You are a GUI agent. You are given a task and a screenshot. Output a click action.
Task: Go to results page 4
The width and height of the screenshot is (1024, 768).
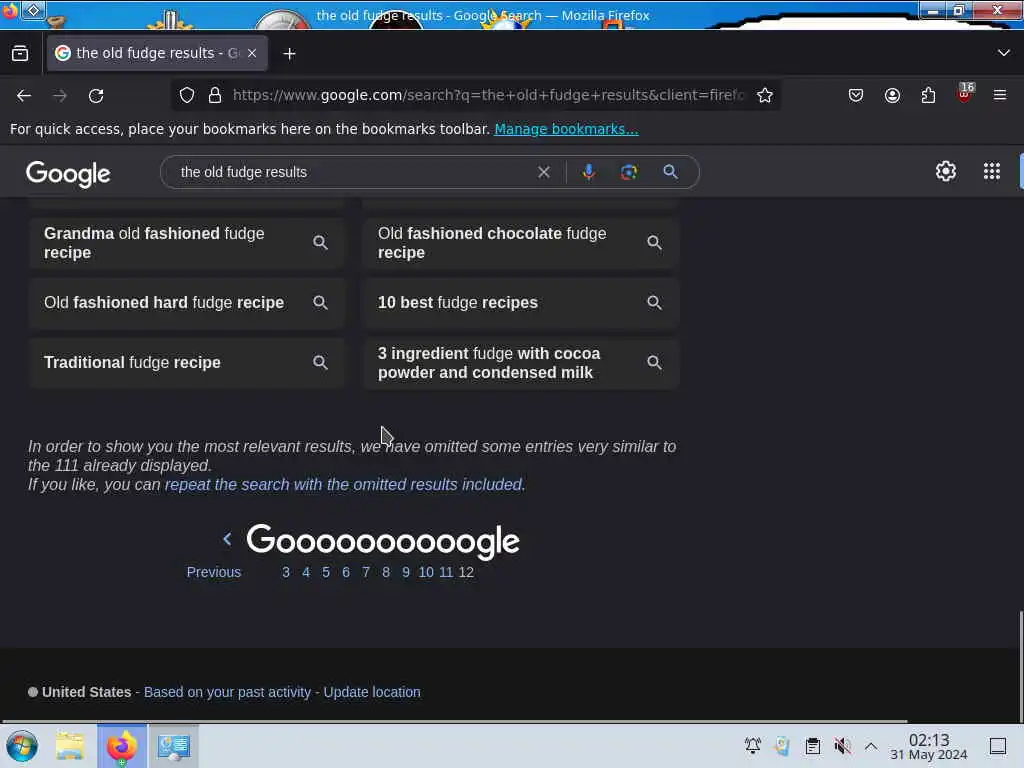pyautogui.click(x=306, y=572)
